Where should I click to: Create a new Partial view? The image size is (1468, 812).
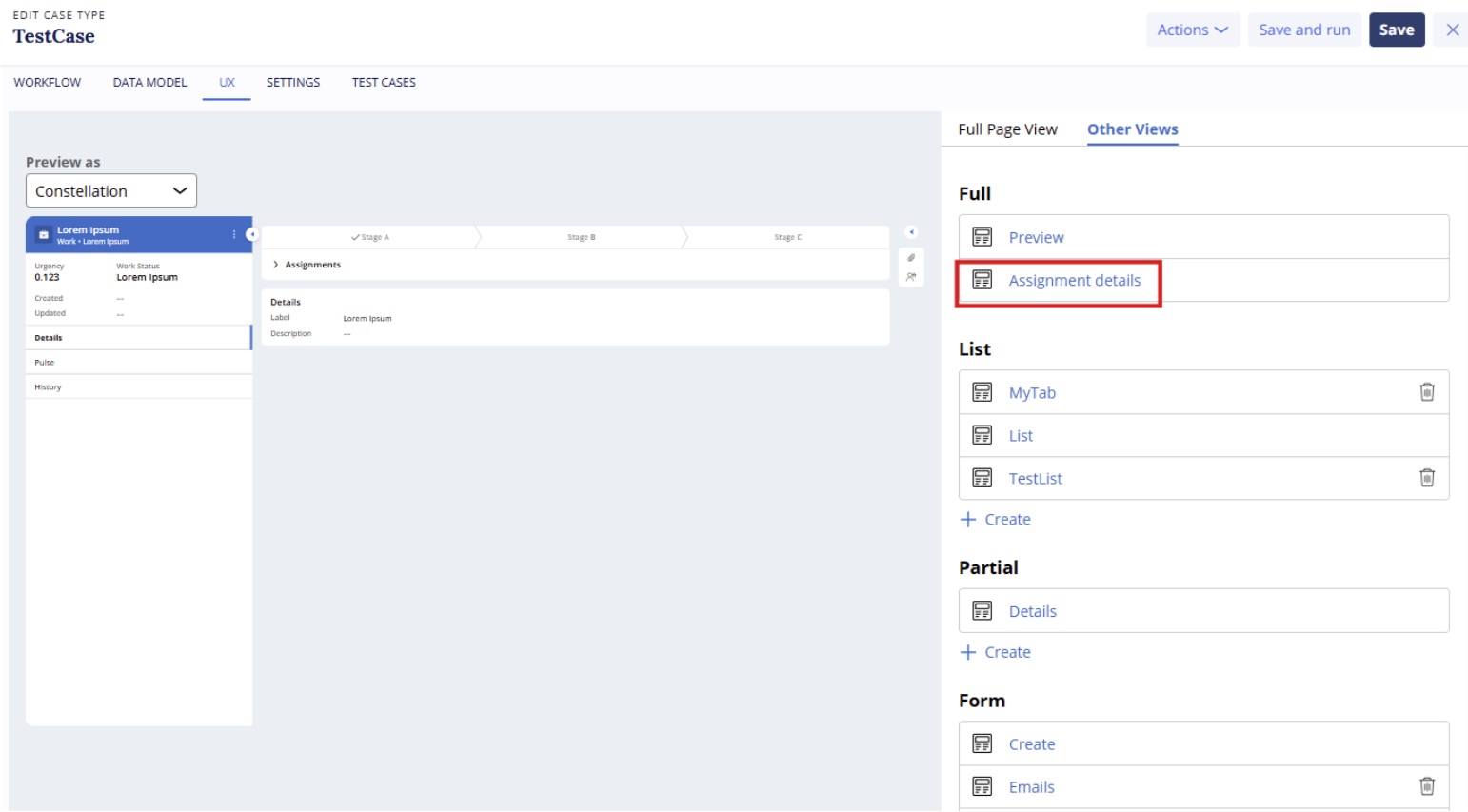(996, 652)
